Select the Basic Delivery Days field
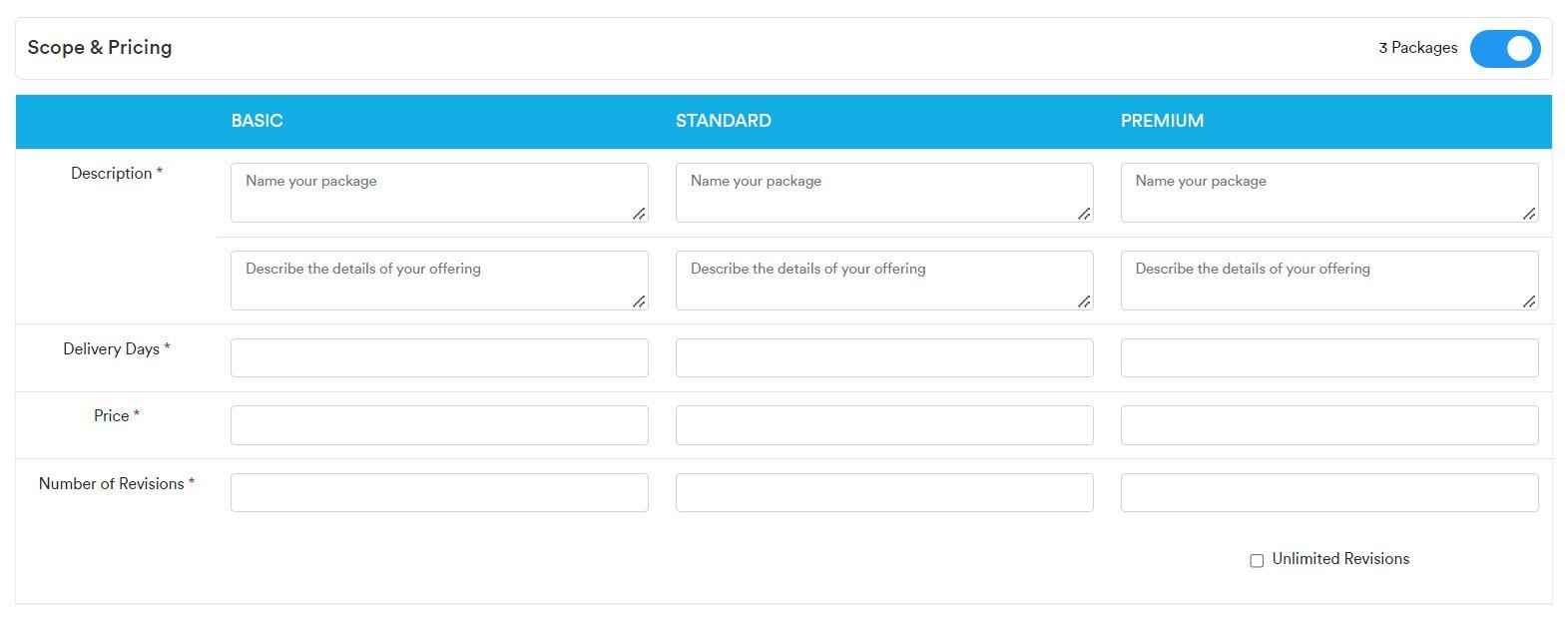The width and height of the screenshot is (1568, 618). [x=439, y=357]
